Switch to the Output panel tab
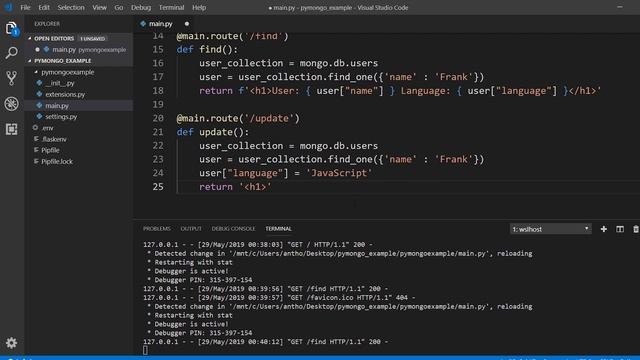640x360 pixels. 191,229
